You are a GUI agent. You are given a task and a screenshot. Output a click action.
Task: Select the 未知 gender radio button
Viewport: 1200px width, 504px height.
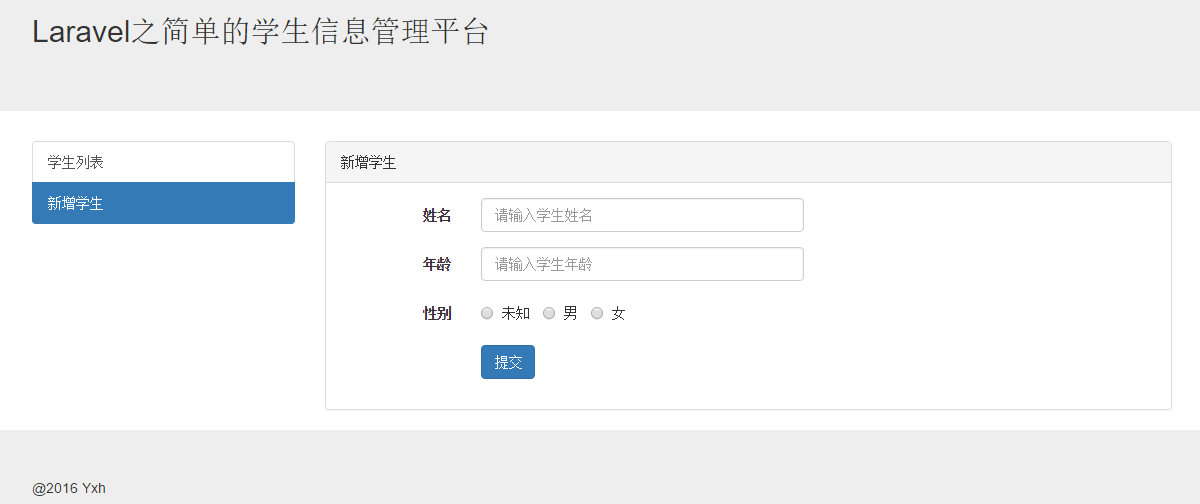487,313
